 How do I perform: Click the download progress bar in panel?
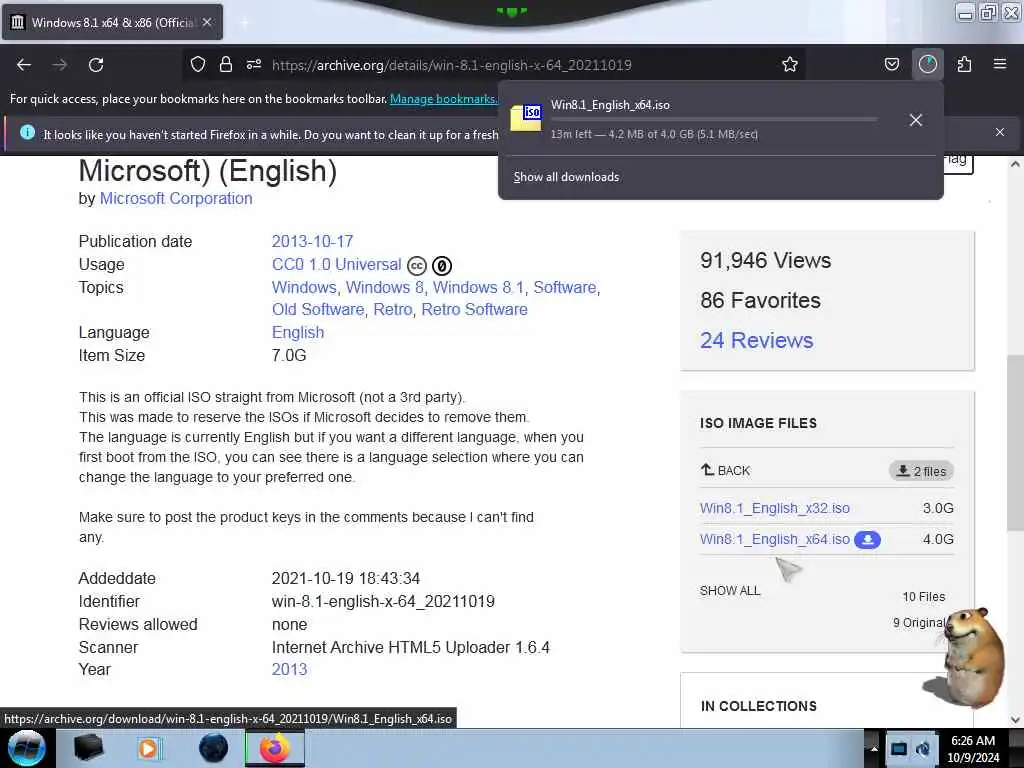714,120
